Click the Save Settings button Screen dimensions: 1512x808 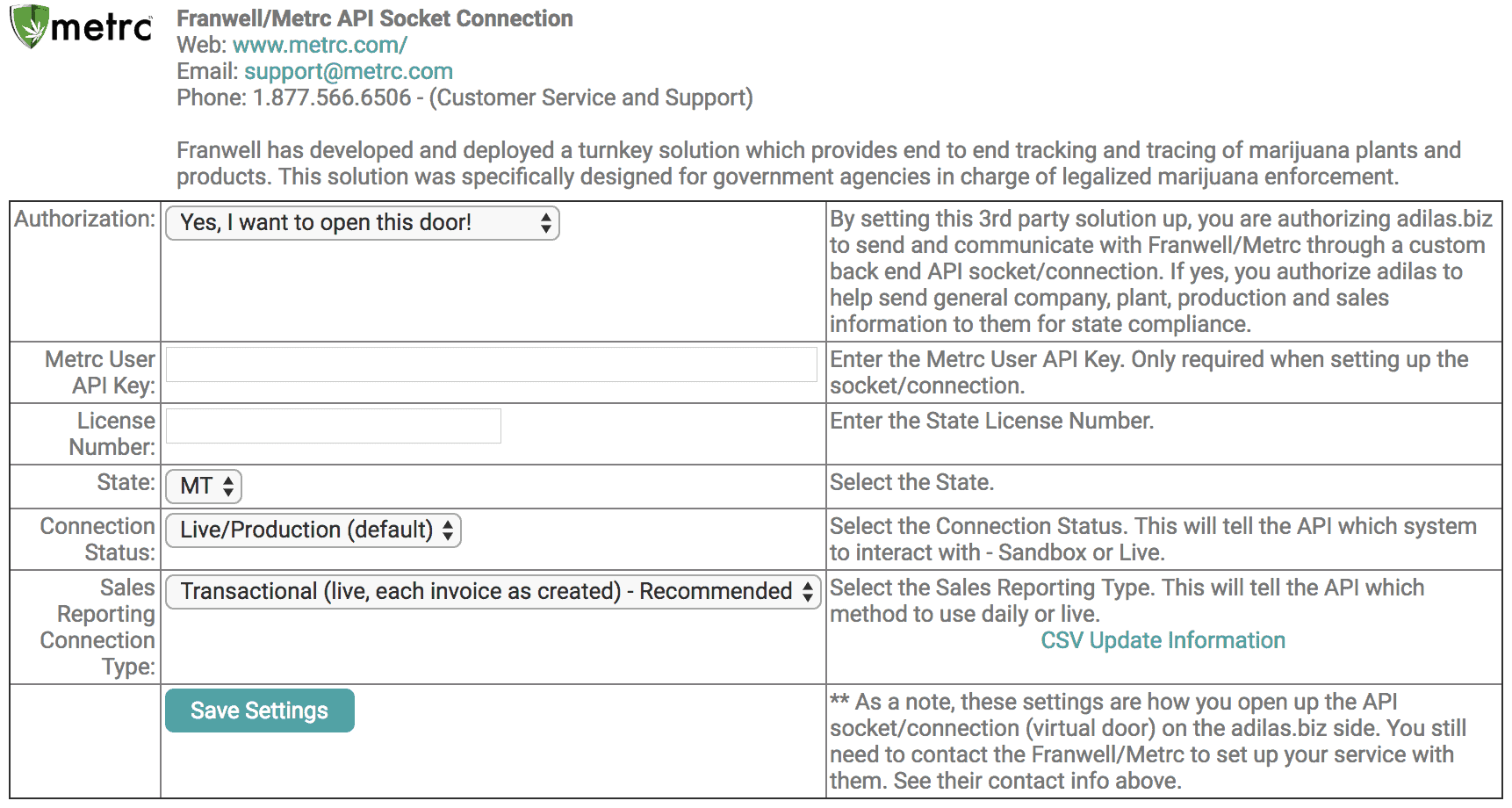260,711
